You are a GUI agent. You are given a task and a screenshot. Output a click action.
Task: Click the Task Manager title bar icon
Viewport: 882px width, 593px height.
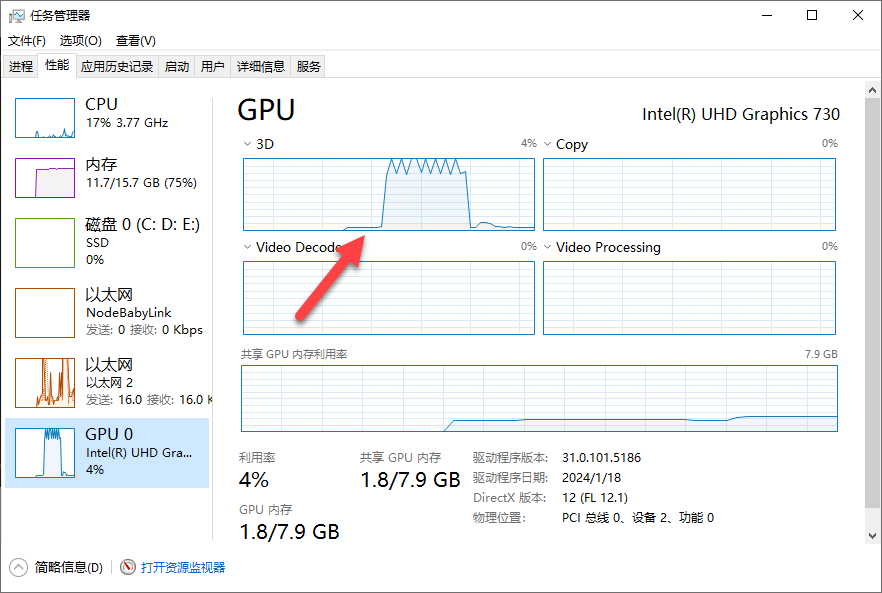coord(16,15)
